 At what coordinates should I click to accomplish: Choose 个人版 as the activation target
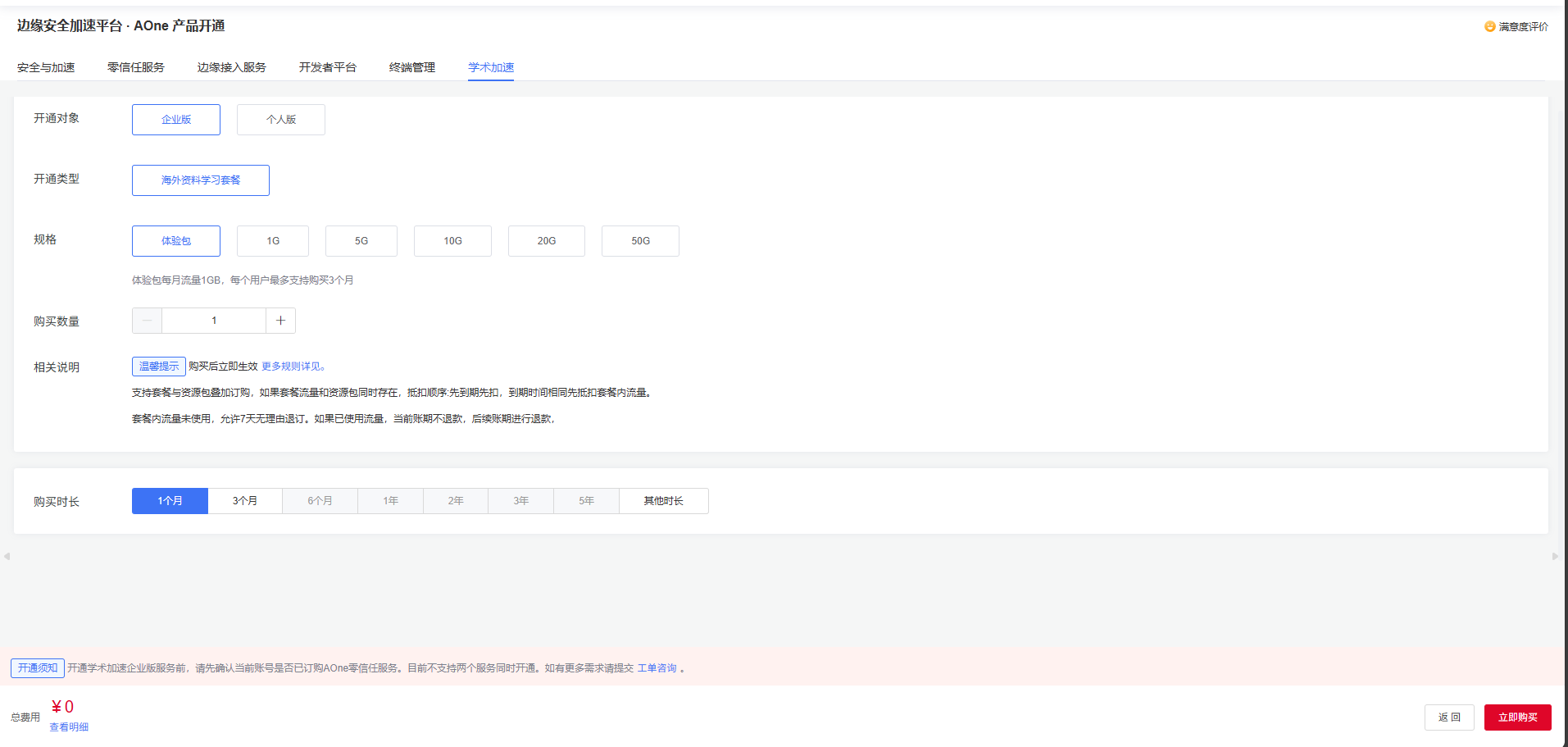(x=281, y=120)
